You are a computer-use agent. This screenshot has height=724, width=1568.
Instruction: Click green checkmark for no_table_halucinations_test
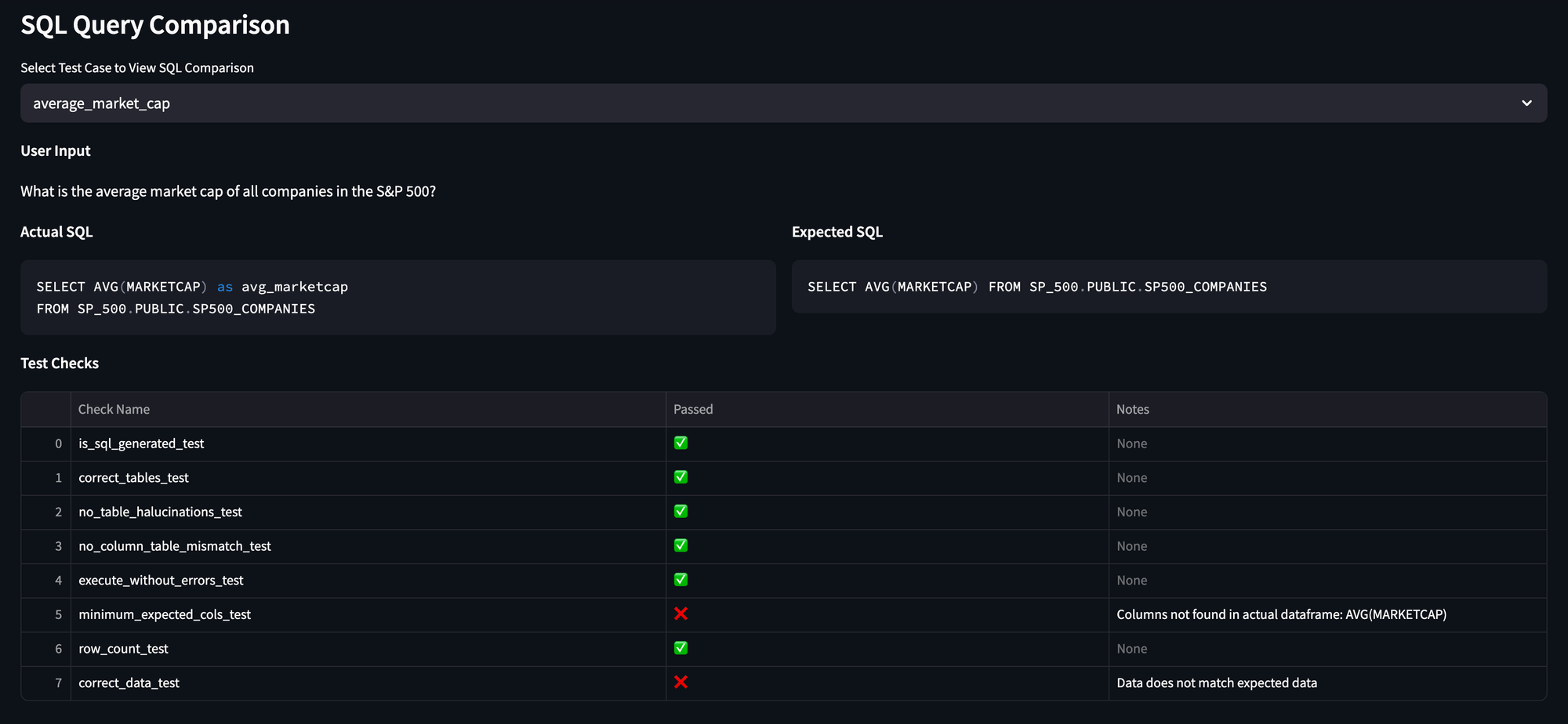coord(681,512)
